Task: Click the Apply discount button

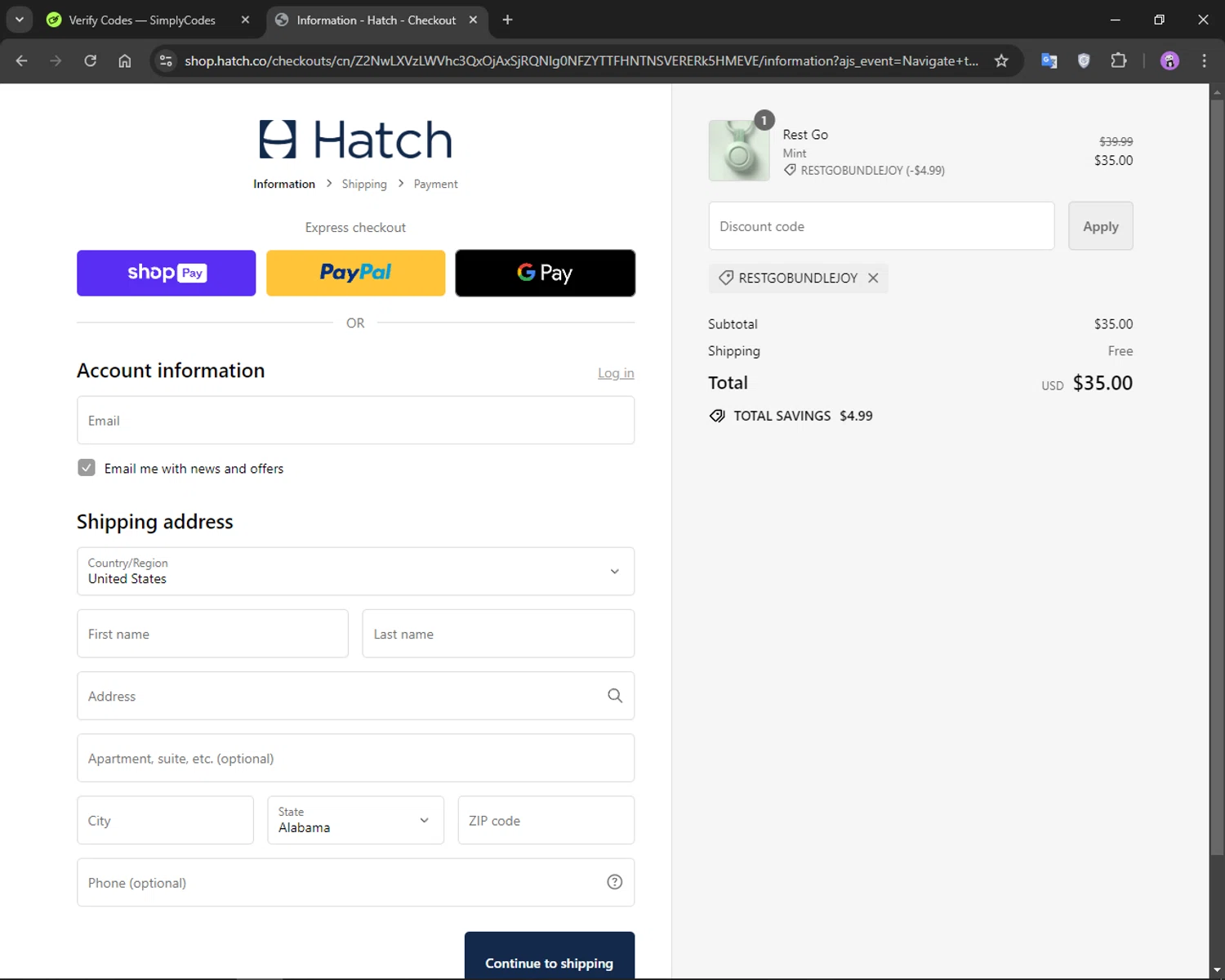Action: [1100, 225]
